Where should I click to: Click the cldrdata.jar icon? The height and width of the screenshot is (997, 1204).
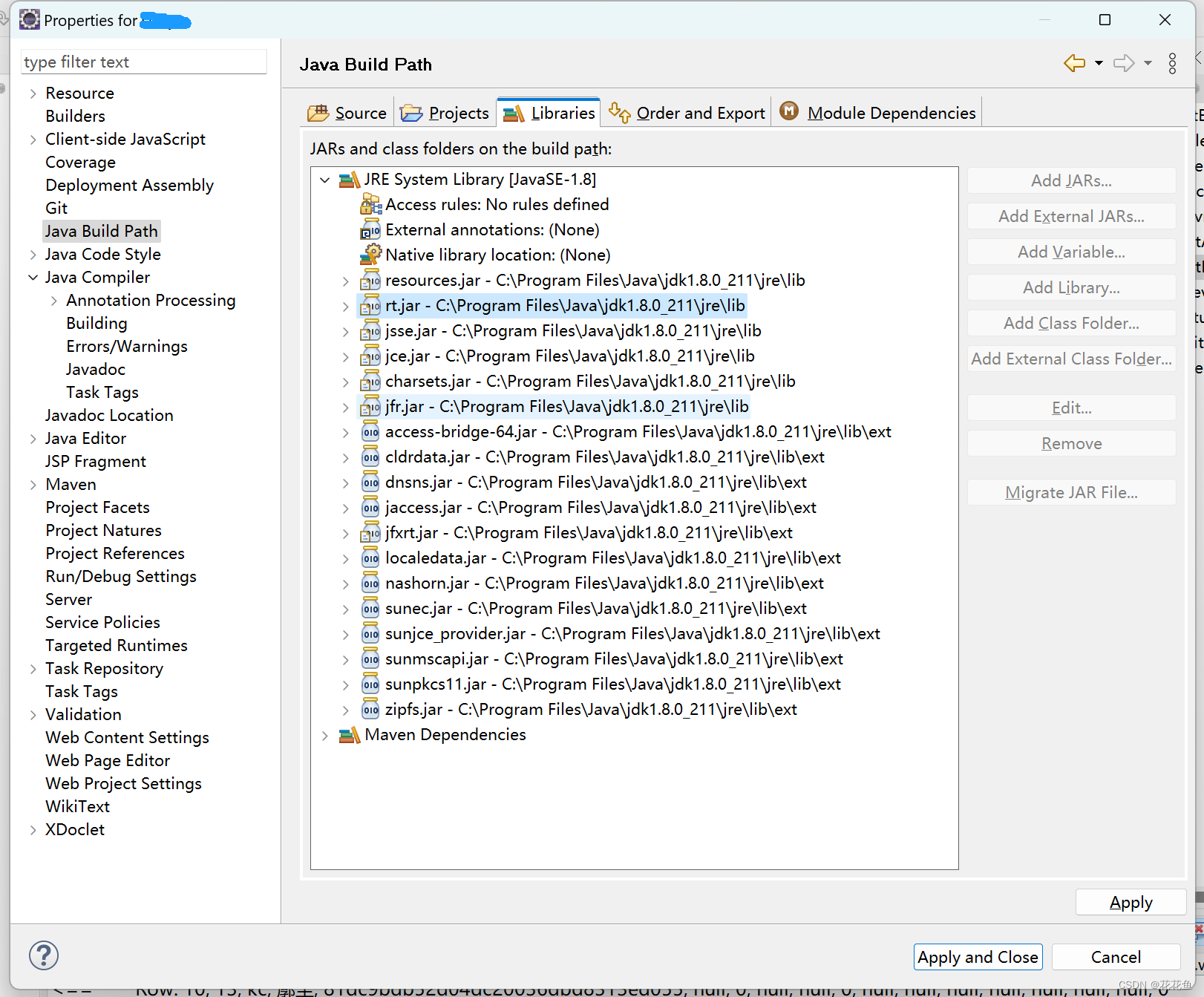pyautogui.click(x=370, y=457)
